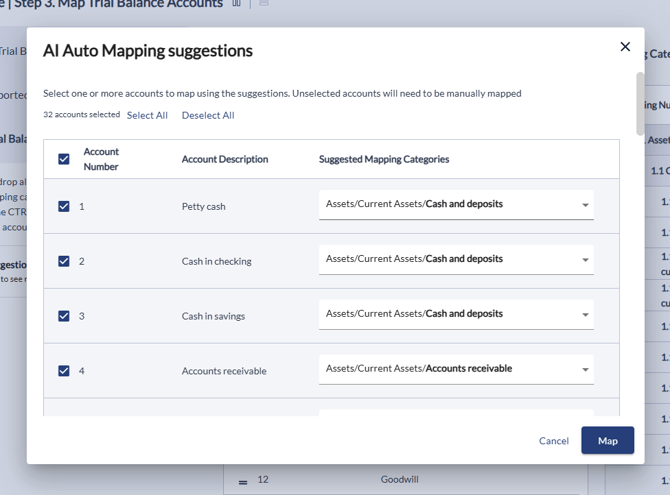Expand the Cash in checking category dropdown
The width and height of the screenshot is (670, 495).
pos(456,260)
